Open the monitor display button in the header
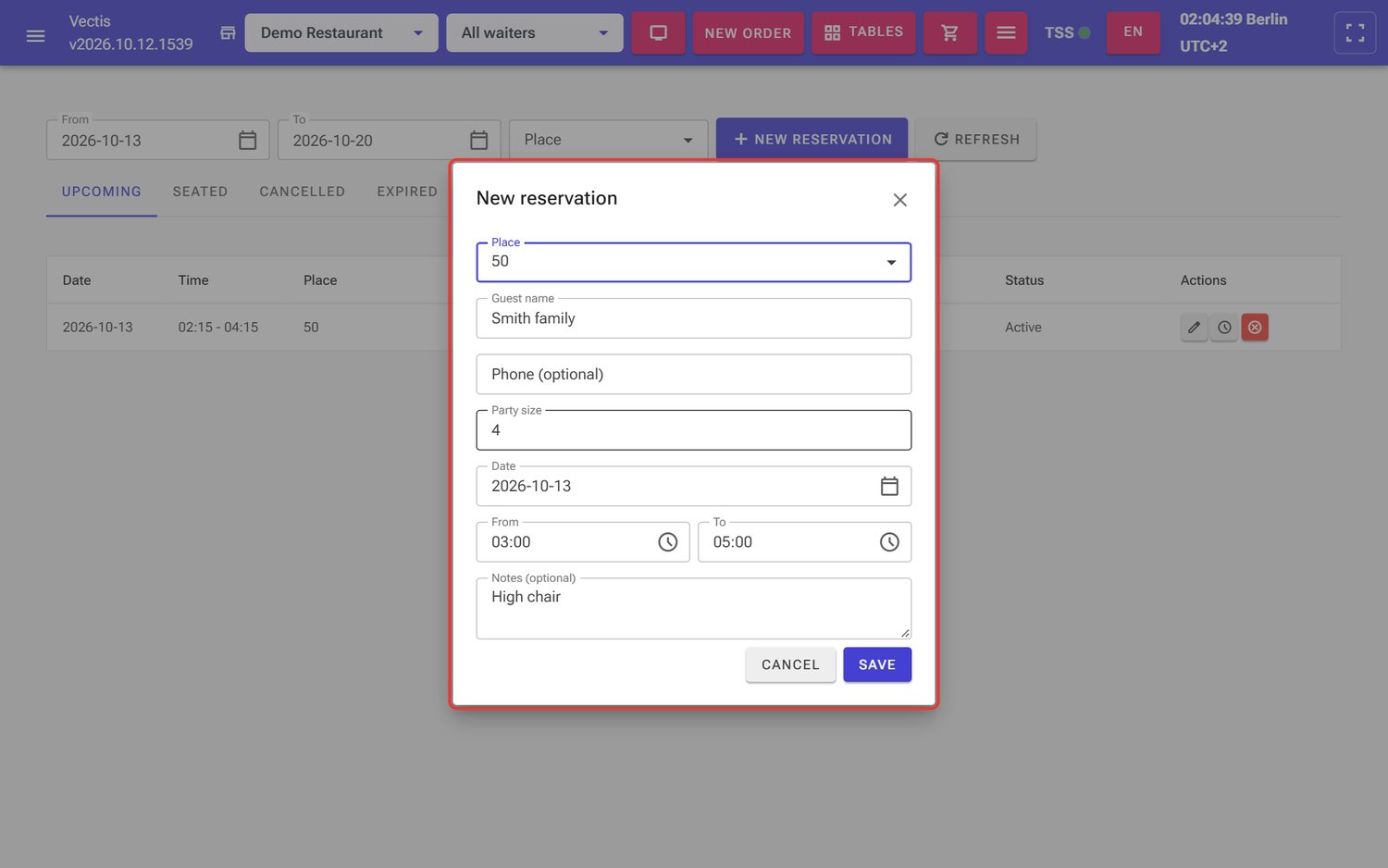1388x868 pixels. 658,32
